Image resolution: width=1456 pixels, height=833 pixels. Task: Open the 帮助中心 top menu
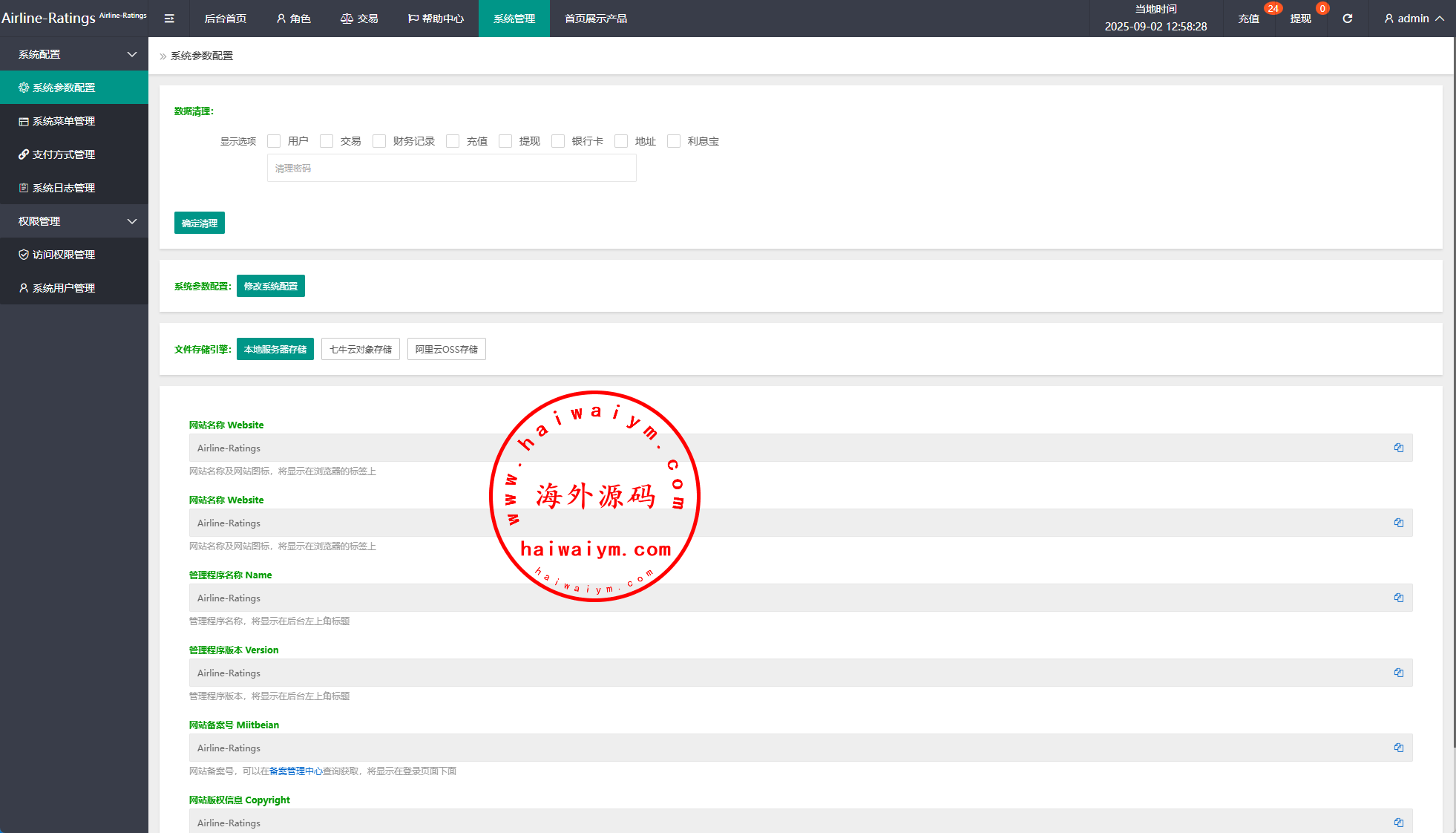[x=436, y=19]
